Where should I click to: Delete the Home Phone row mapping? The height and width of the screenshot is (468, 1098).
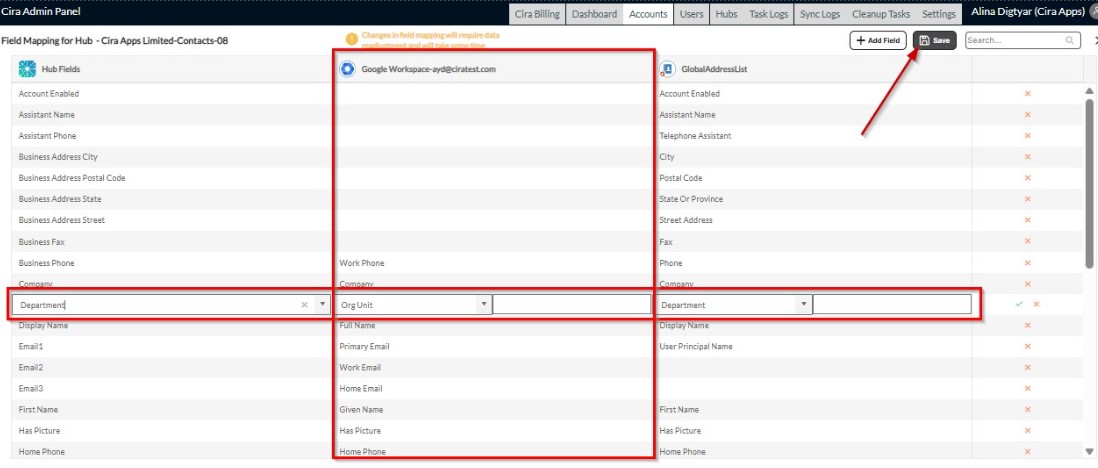click(x=1027, y=451)
